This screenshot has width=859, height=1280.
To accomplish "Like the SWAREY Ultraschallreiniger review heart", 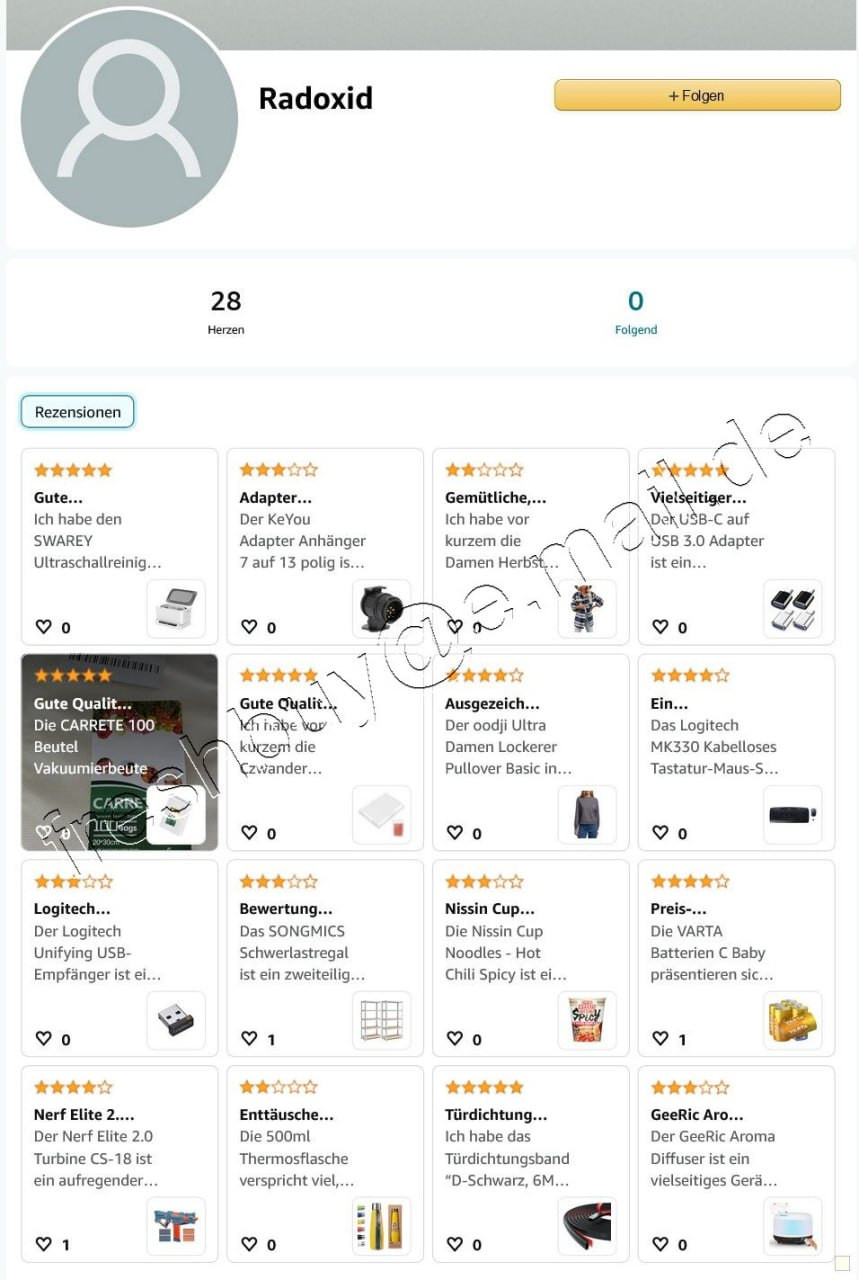I will coord(43,627).
